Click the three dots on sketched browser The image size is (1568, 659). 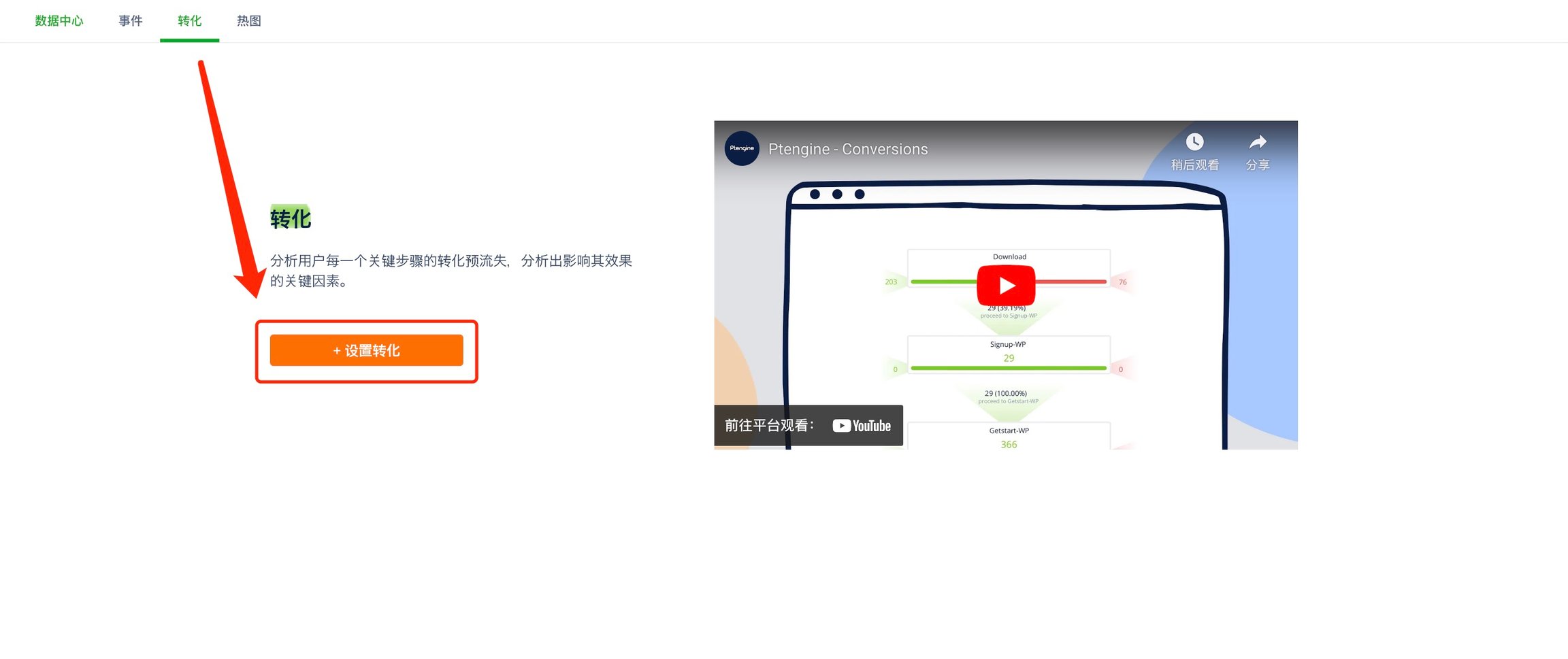pyautogui.click(x=837, y=195)
